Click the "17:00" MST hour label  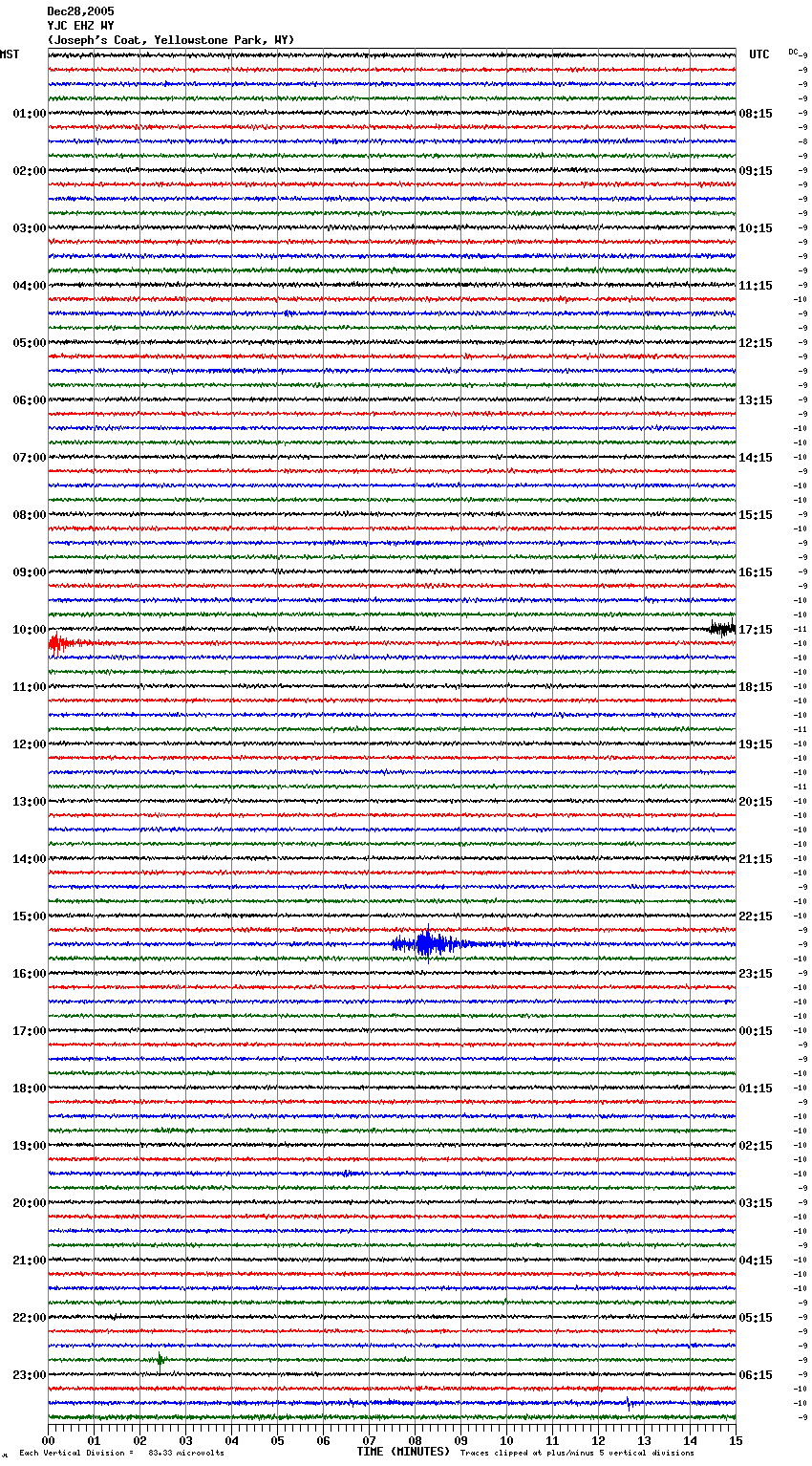[x=29, y=1031]
